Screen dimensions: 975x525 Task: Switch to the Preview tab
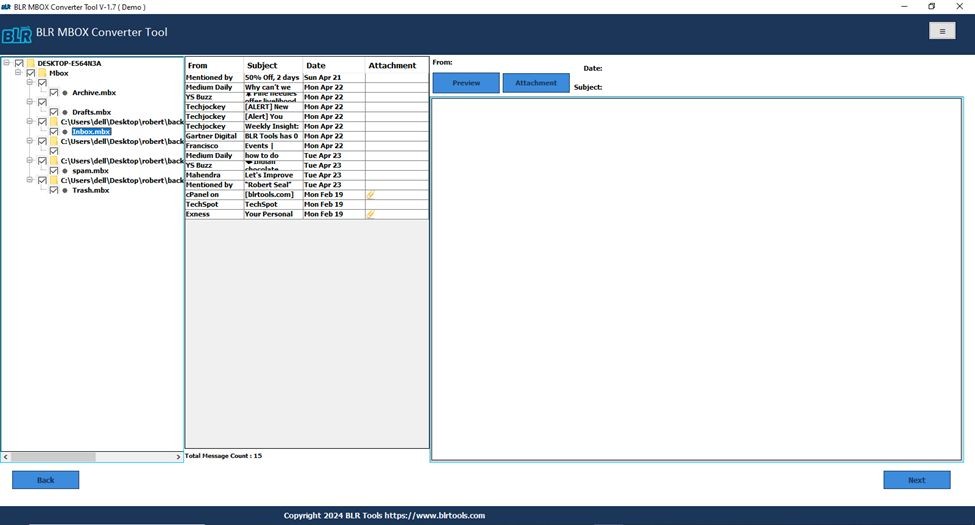pyautogui.click(x=466, y=83)
